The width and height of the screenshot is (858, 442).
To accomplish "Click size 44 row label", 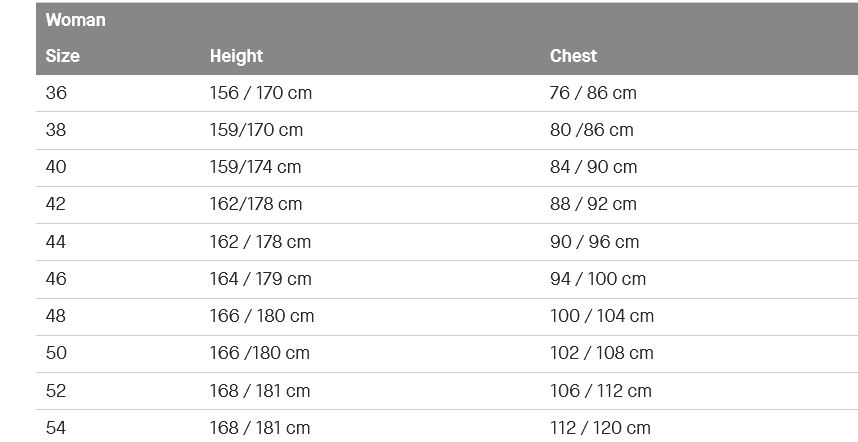I will click(56, 242).
